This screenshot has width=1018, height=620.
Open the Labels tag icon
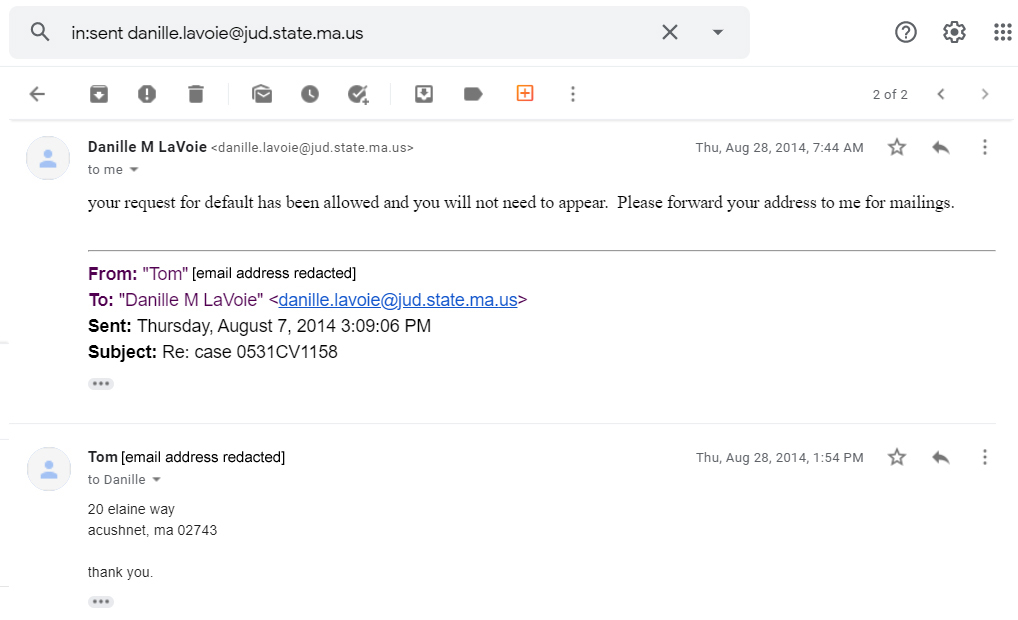(473, 94)
